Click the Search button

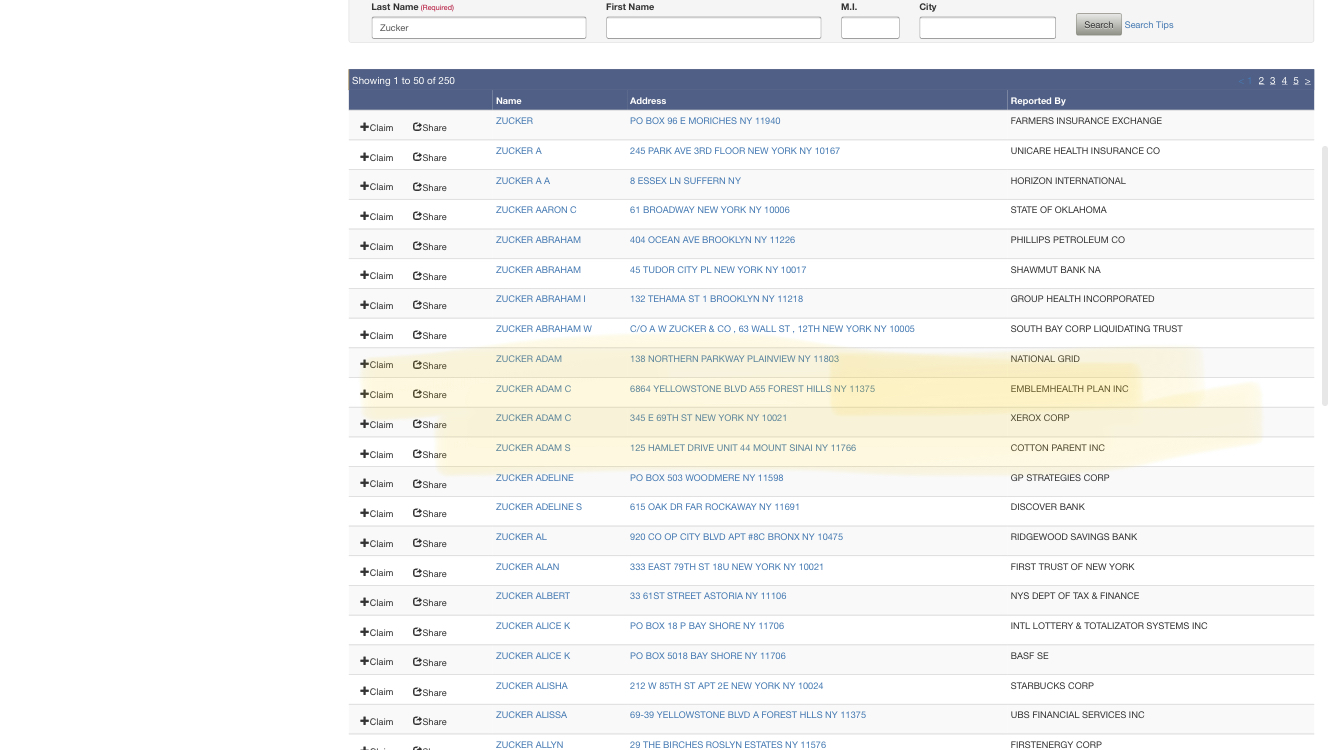pyautogui.click(x=1098, y=25)
